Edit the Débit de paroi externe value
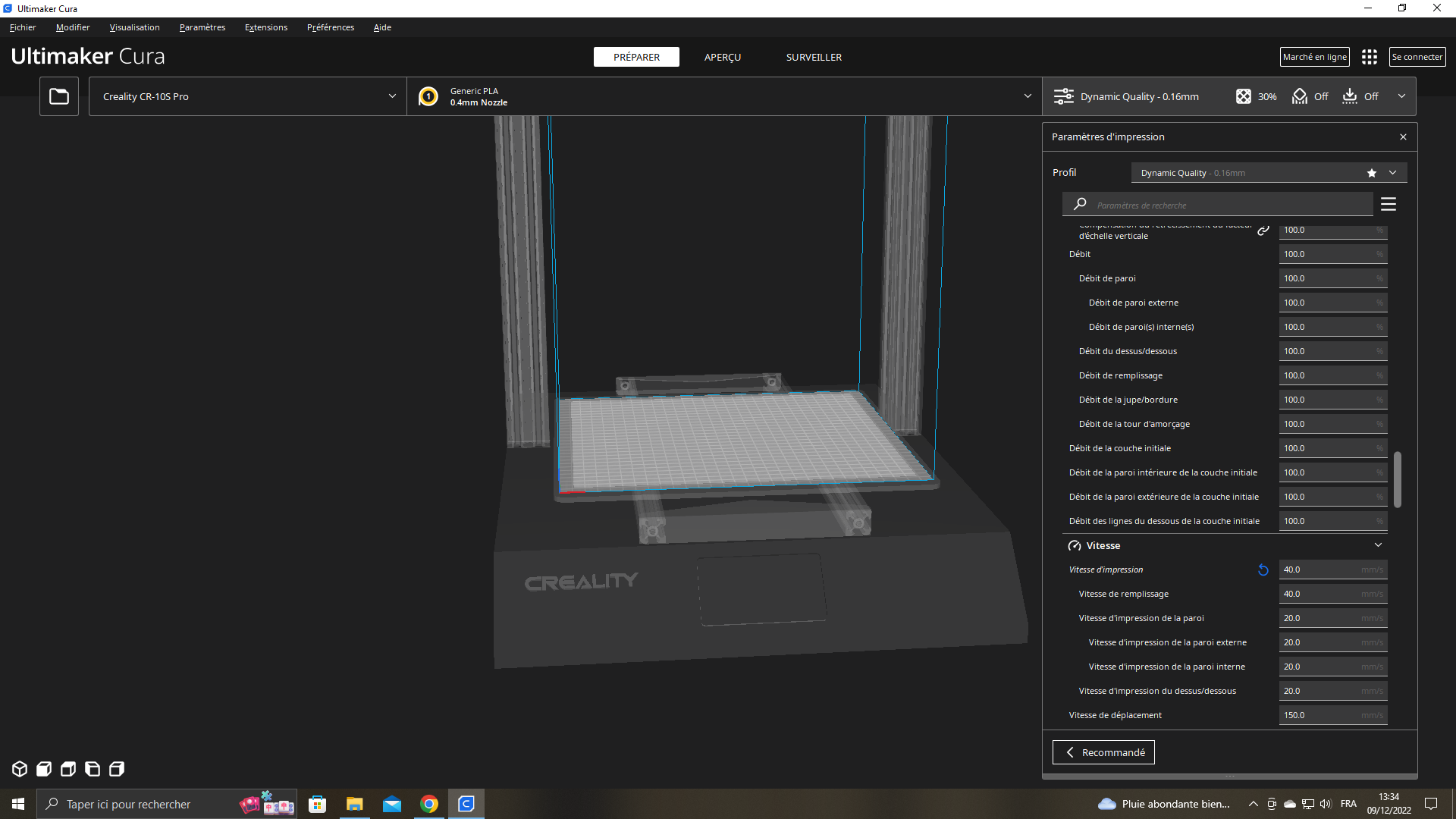The height and width of the screenshot is (819, 1456). click(1333, 303)
